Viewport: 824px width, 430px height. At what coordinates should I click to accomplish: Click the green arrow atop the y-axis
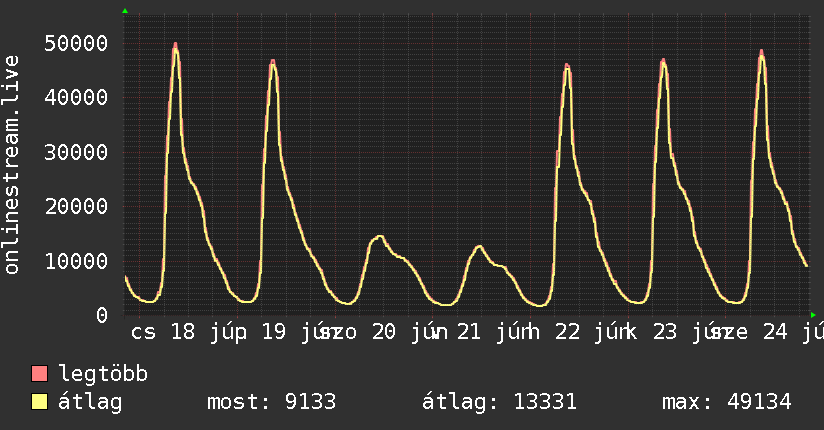pyautogui.click(x=125, y=11)
